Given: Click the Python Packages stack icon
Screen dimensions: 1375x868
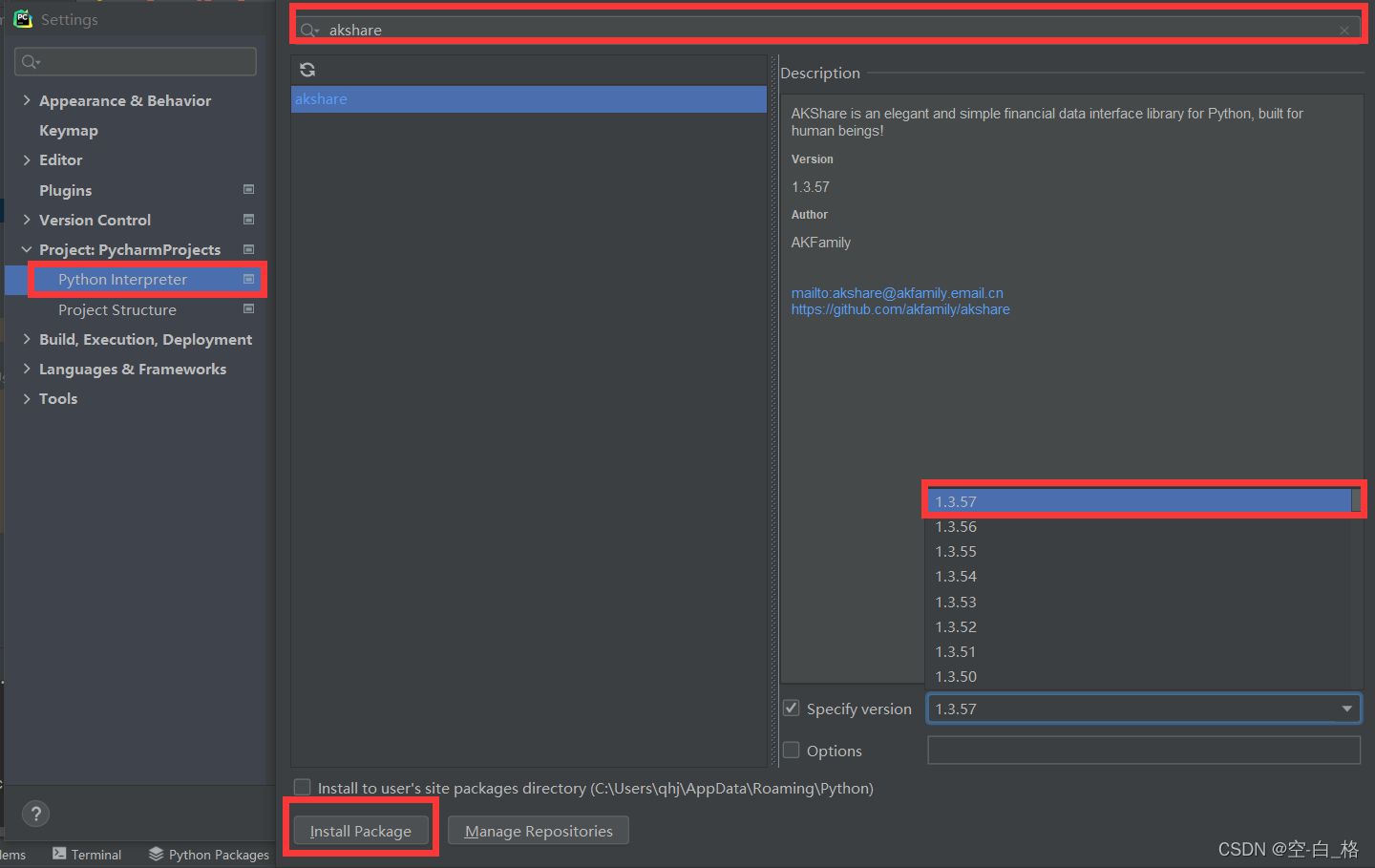Looking at the screenshot, I should pyautogui.click(x=156, y=854).
